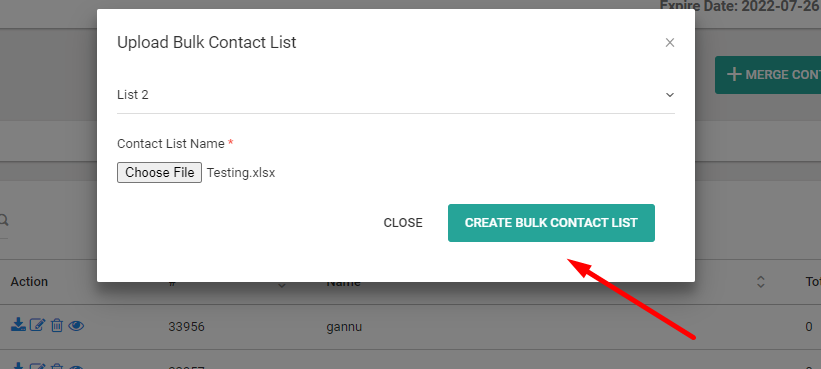Click the Contact List Name label
The image size is (821, 369).
[x=171, y=143]
